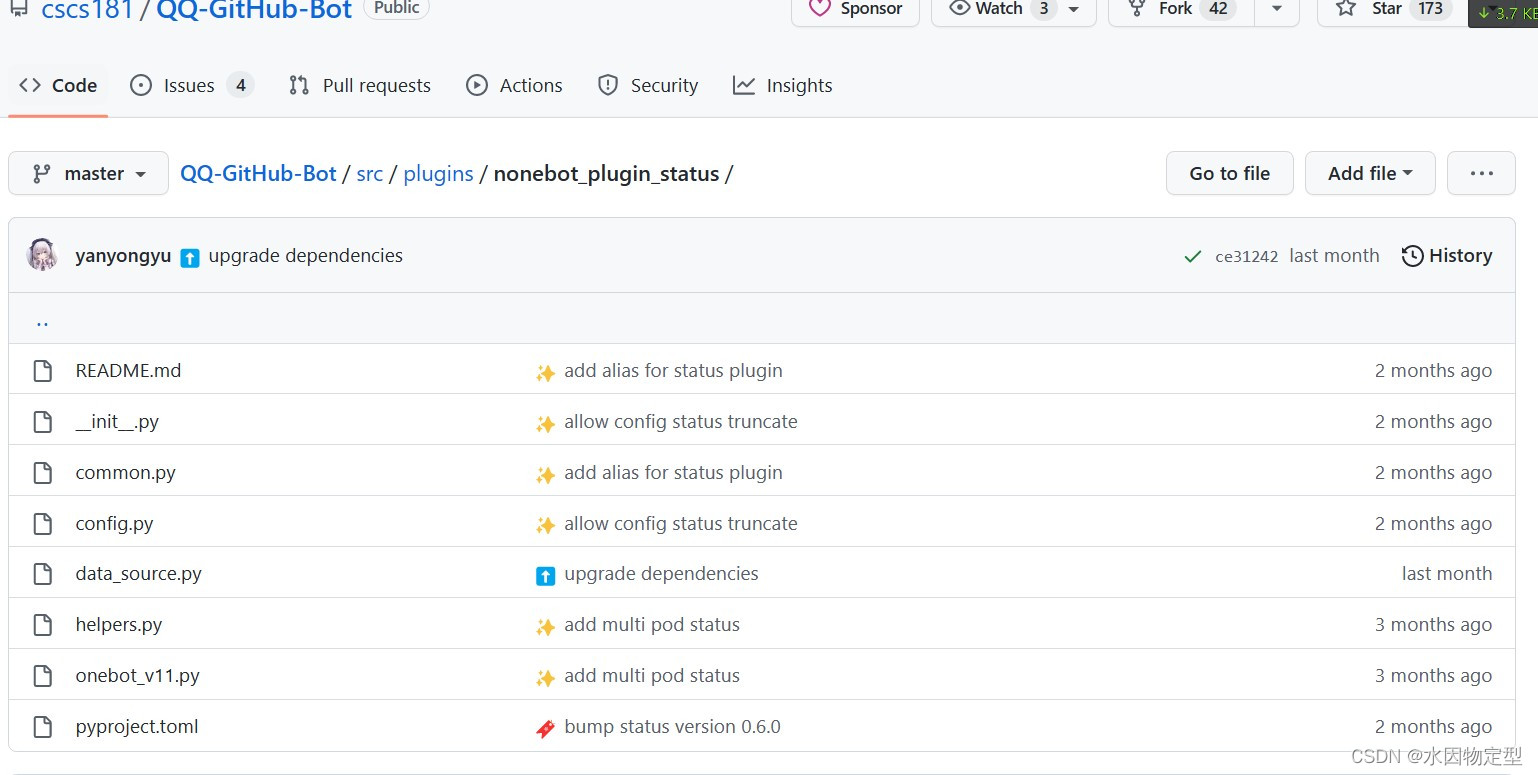Click the Go to file button
The height and width of the screenshot is (775, 1538).
click(1229, 174)
